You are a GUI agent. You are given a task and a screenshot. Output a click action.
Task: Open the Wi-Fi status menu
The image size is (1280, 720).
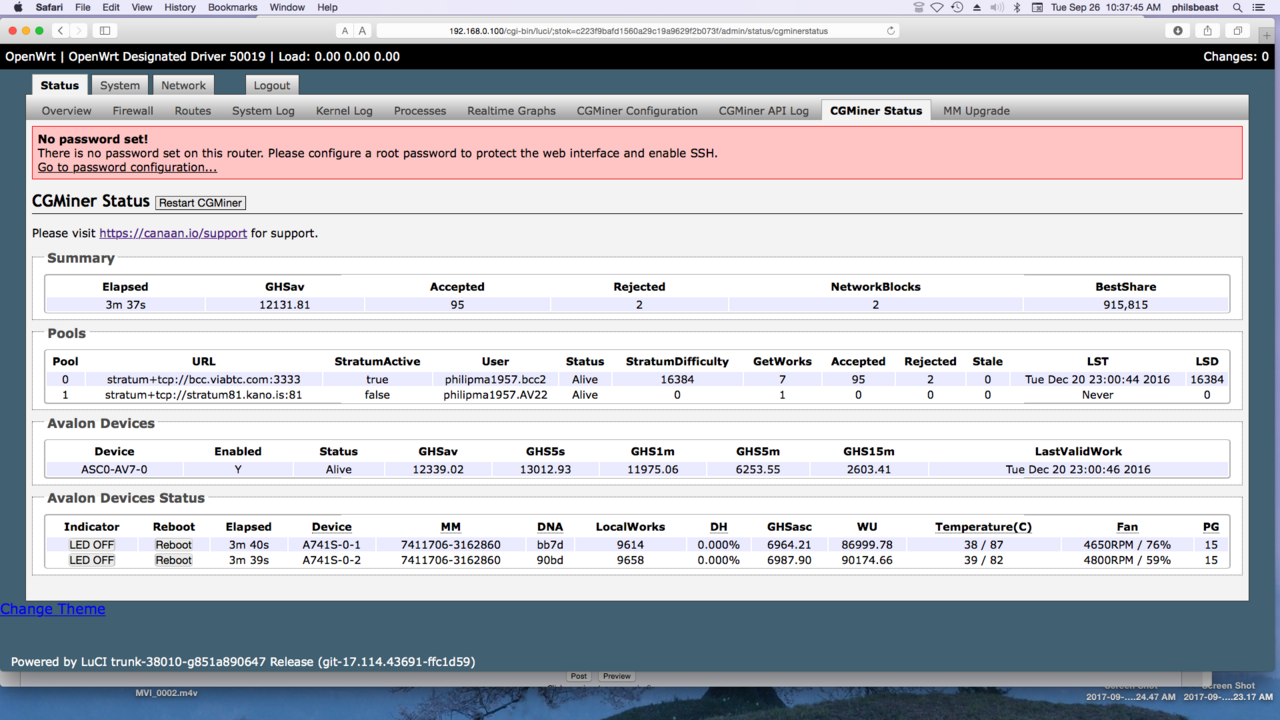937,7
